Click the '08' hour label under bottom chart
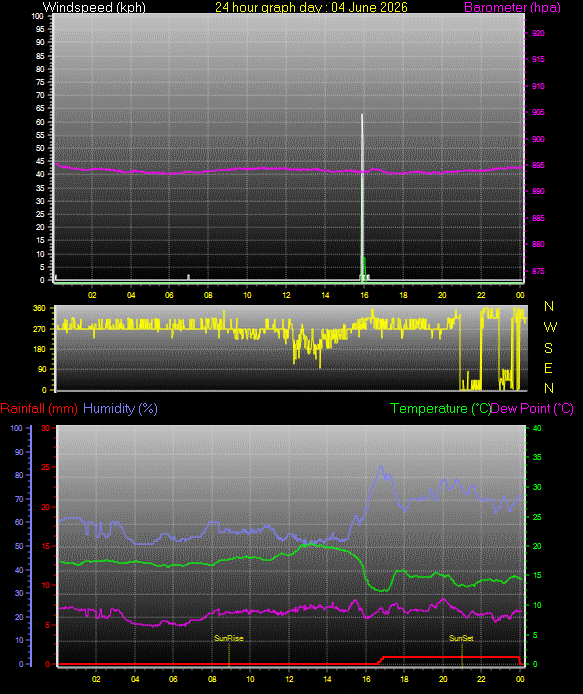 pos(212,679)
